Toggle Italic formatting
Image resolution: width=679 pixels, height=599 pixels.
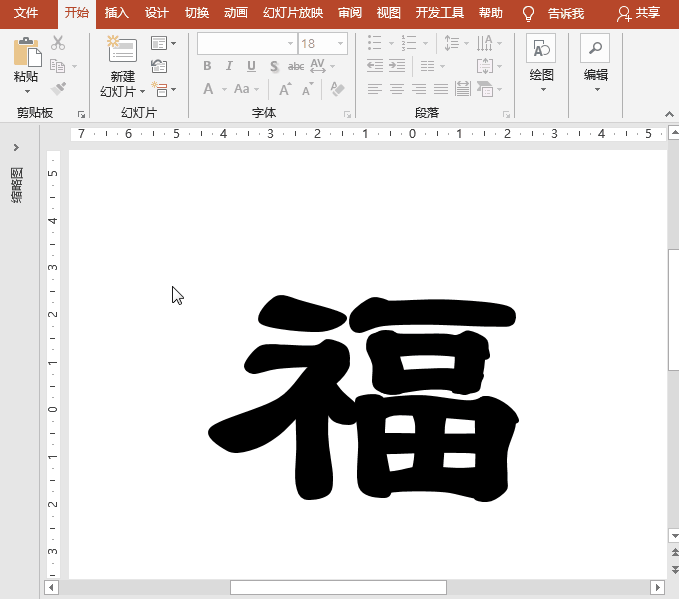(229, 66)
